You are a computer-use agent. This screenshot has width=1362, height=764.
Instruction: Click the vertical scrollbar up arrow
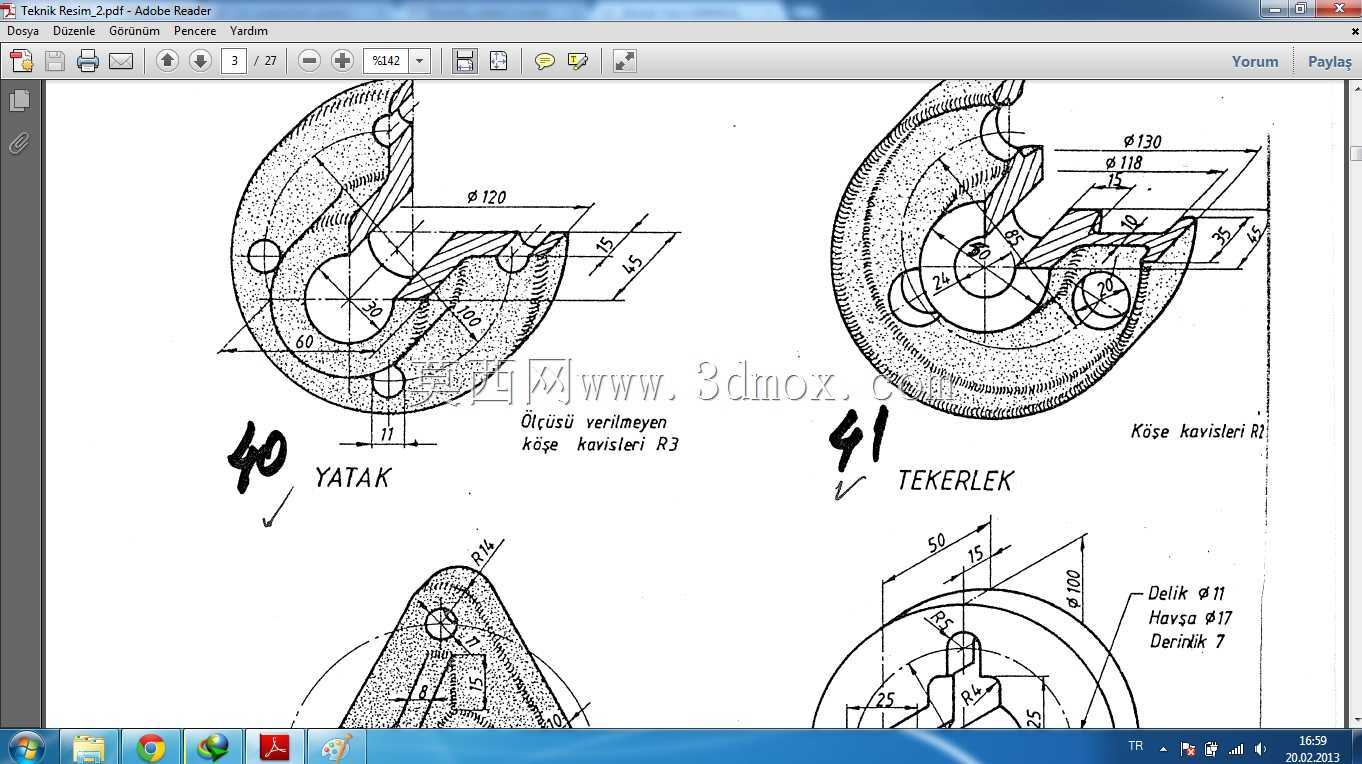[1354, 89]
